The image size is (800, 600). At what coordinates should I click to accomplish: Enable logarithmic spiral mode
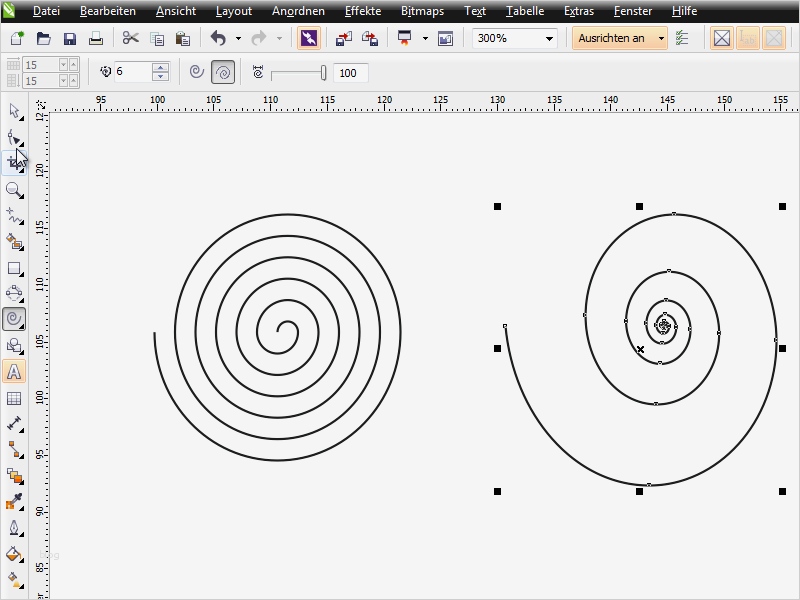226,70
